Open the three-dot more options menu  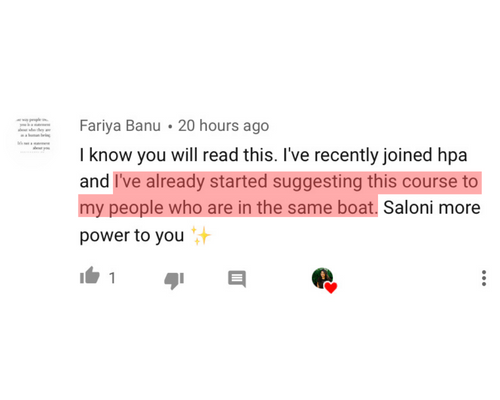click(x=484, y=278)
